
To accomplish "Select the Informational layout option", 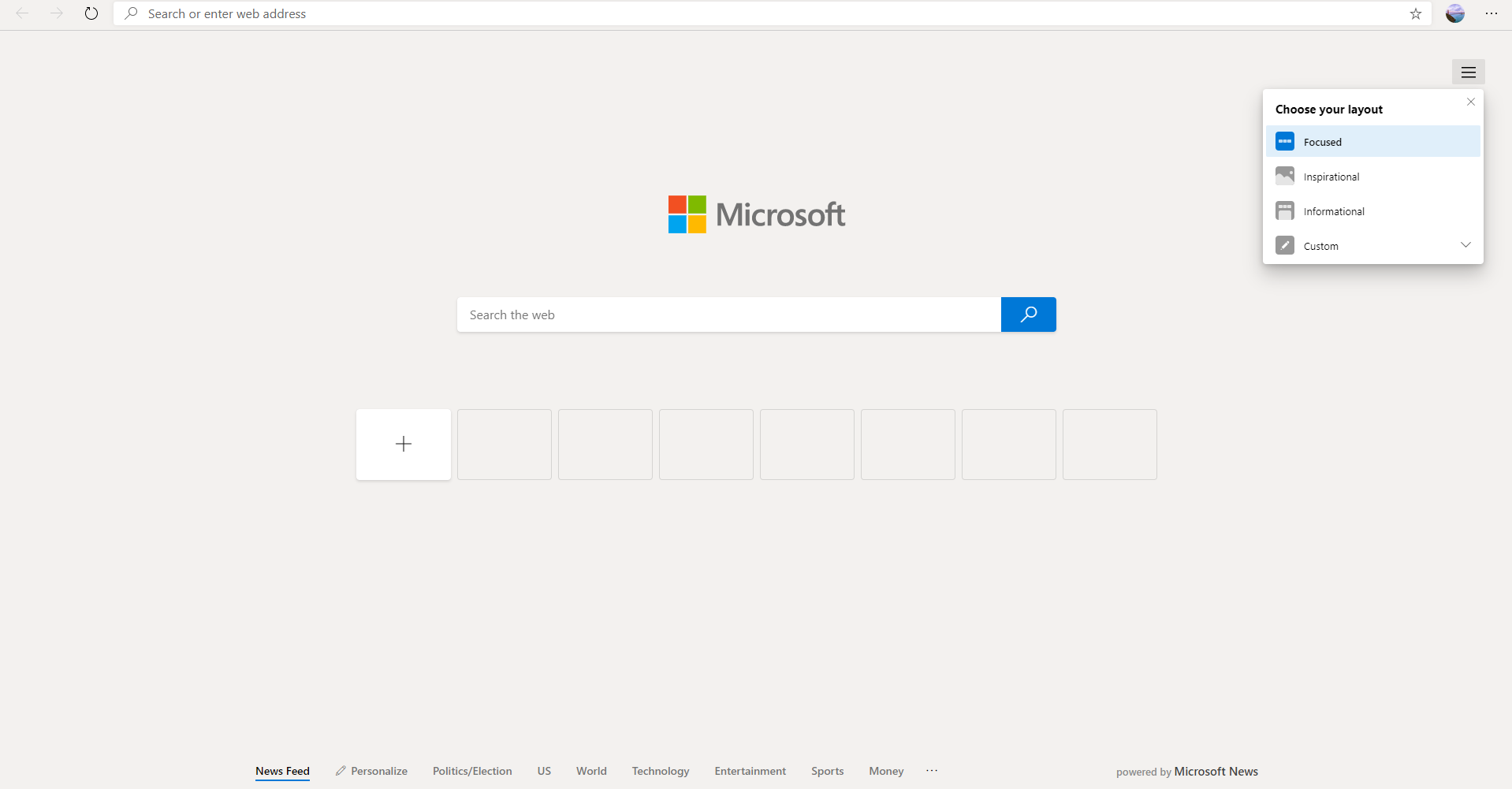I will point(1373,211).
